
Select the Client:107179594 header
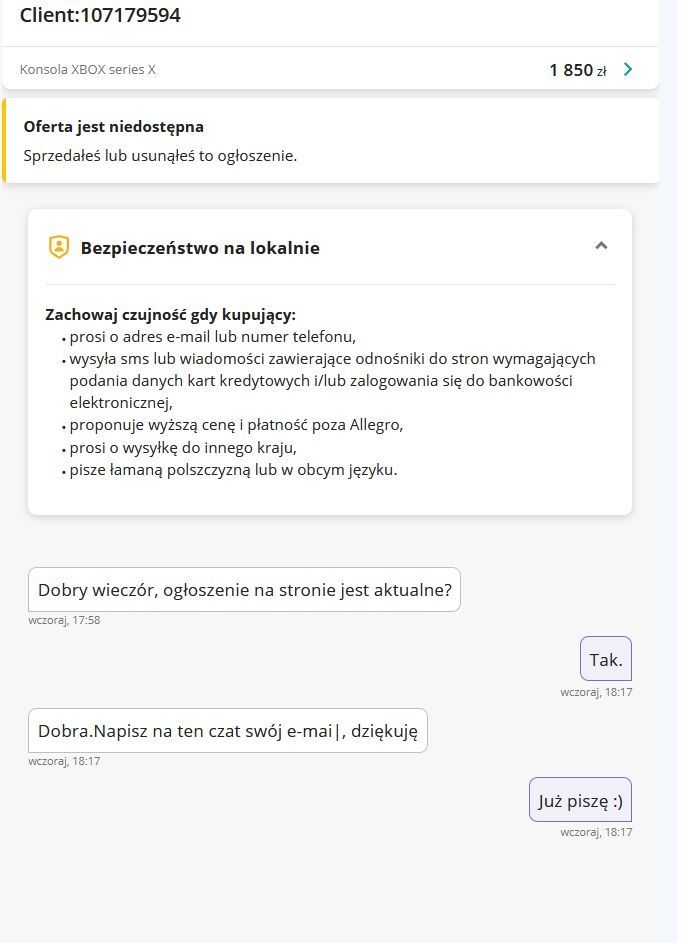(100, 15)
